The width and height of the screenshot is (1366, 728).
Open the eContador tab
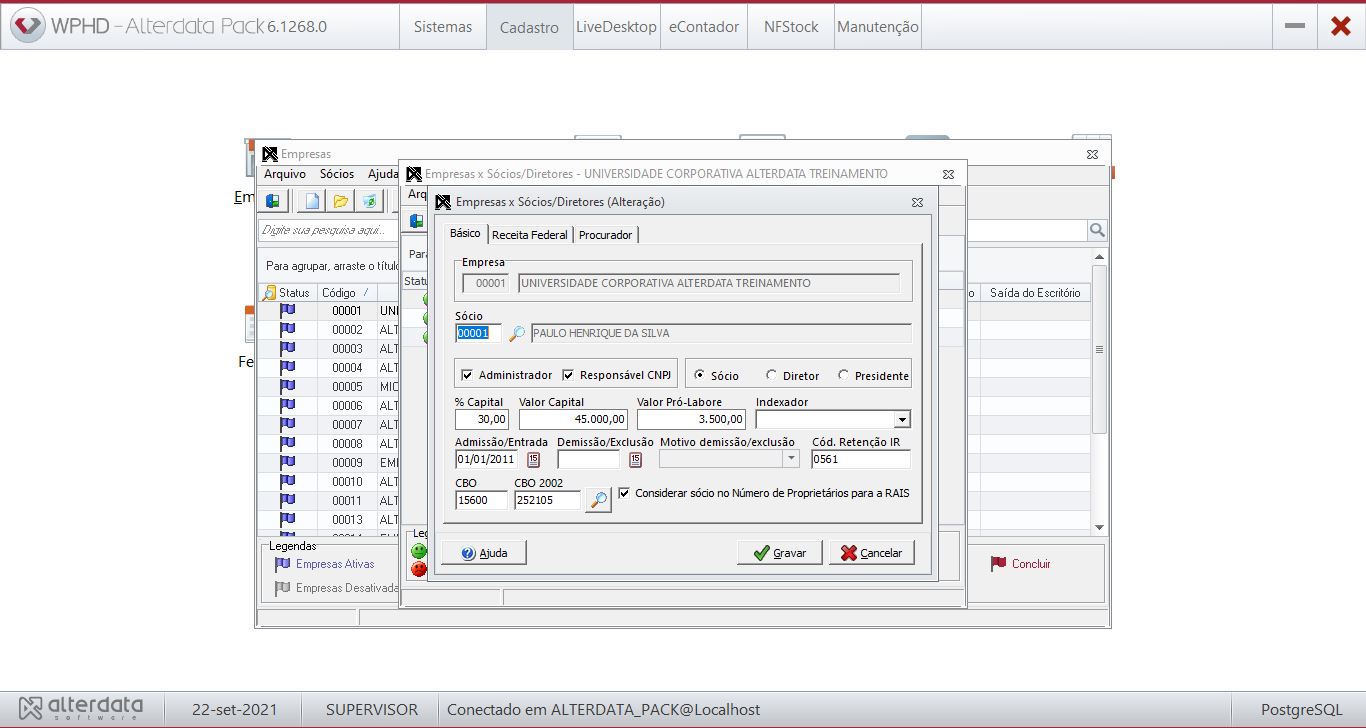(704, 27)
